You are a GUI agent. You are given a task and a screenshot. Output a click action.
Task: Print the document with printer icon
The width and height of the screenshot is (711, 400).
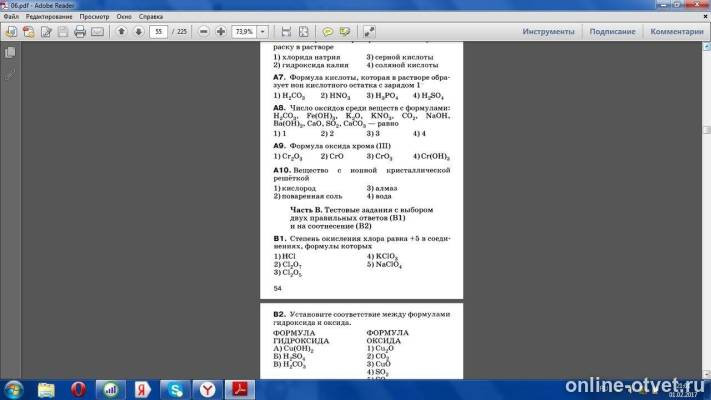(80, 32)
